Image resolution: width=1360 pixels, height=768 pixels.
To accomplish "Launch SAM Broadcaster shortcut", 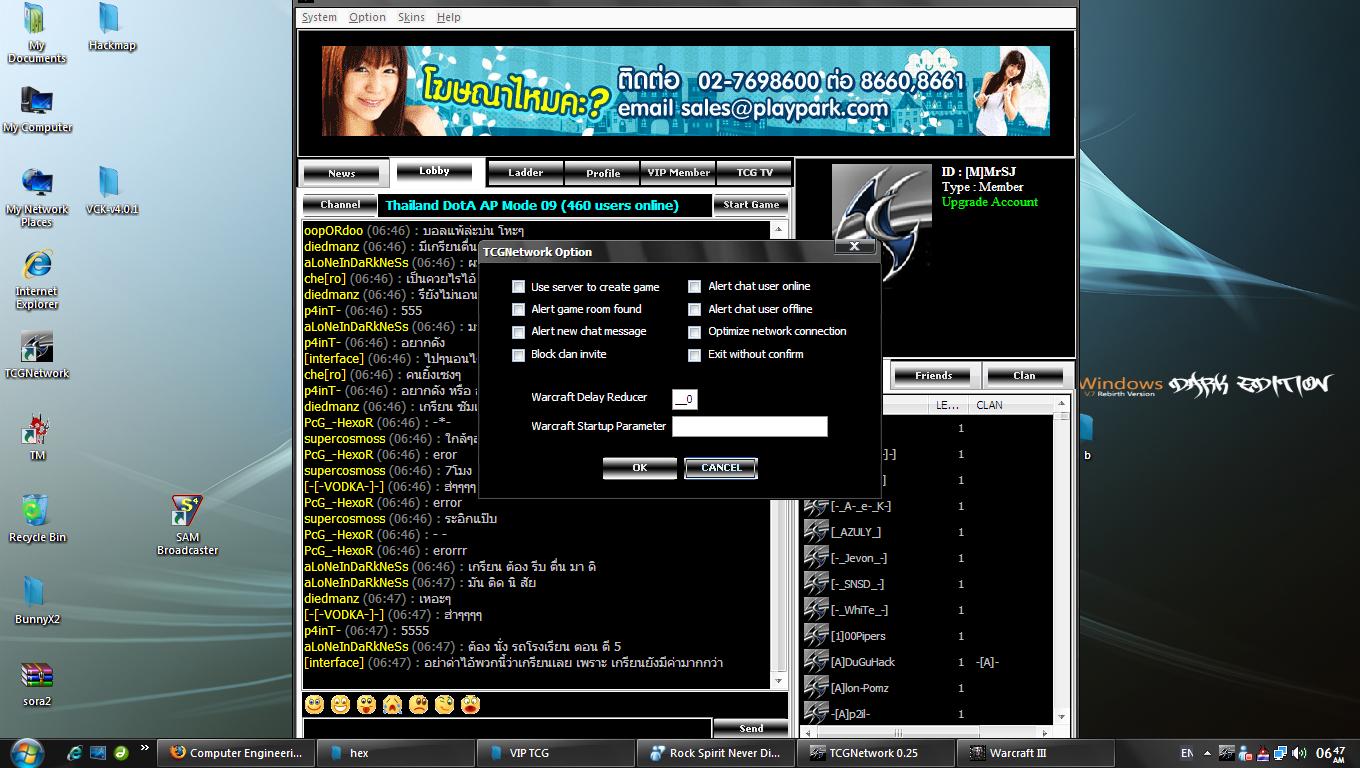I will (187, 525).
